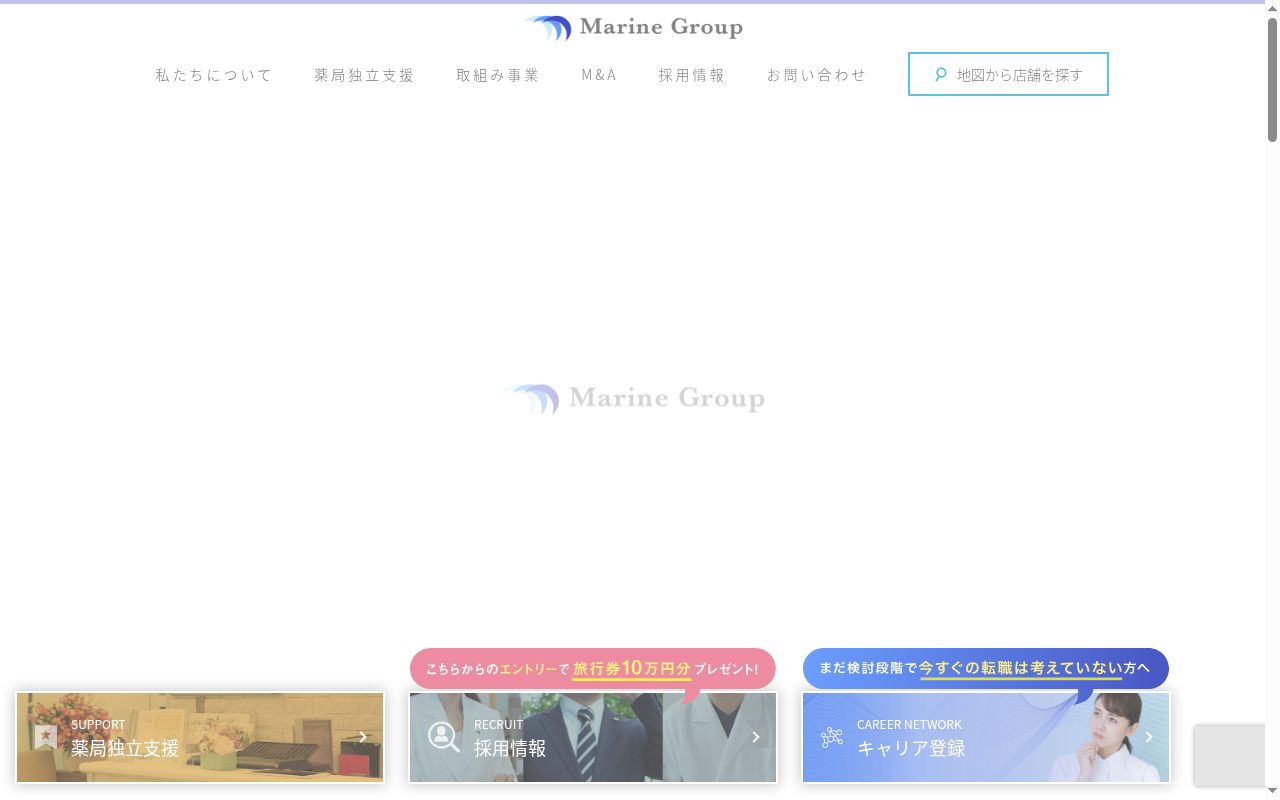Screen dimensions: 1280x800
Task: Click the person search icon on RECRUIT banner
Action: coord(444,737)
